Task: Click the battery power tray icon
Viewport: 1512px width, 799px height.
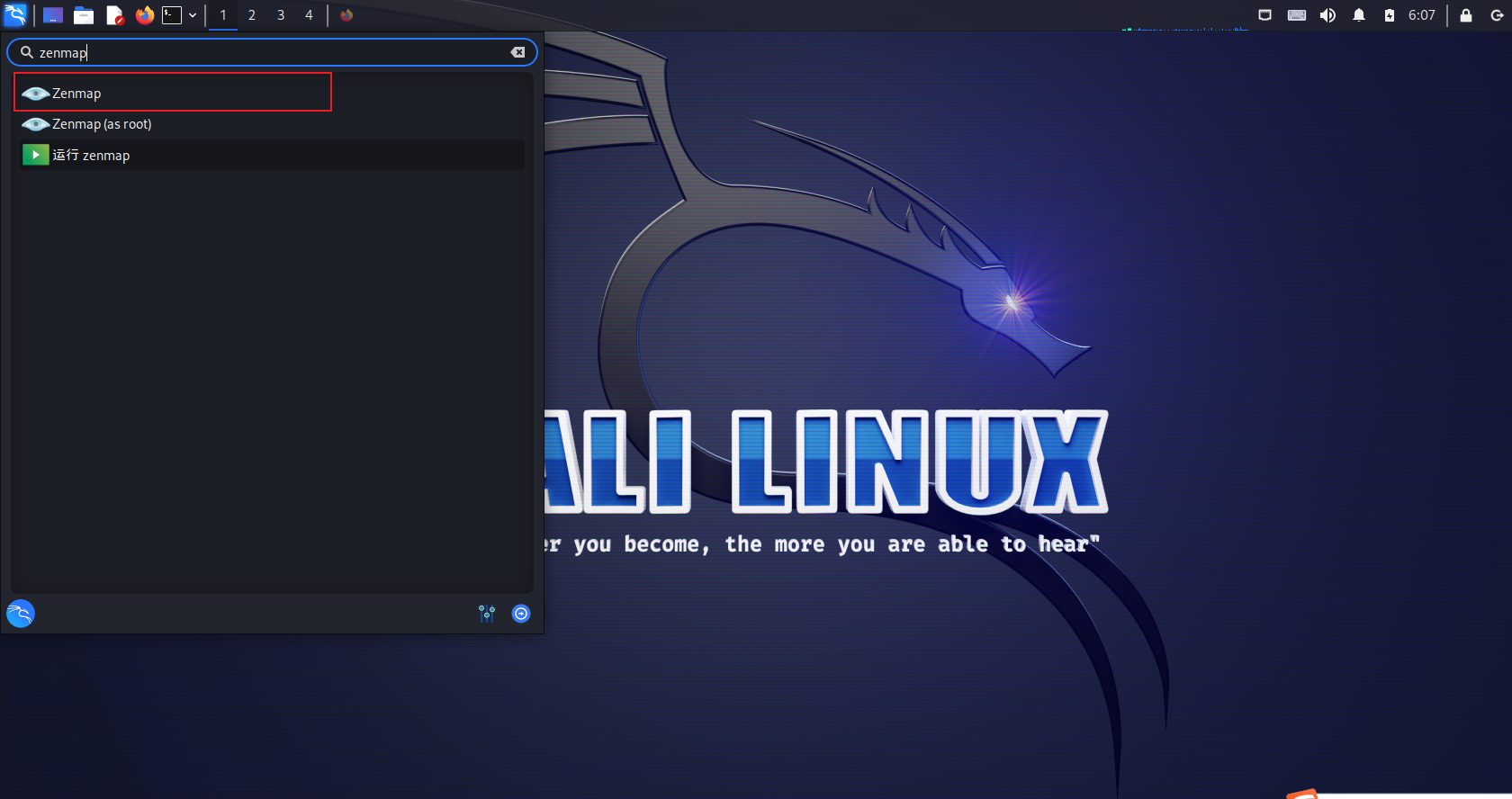Action: click(1390, 15)
